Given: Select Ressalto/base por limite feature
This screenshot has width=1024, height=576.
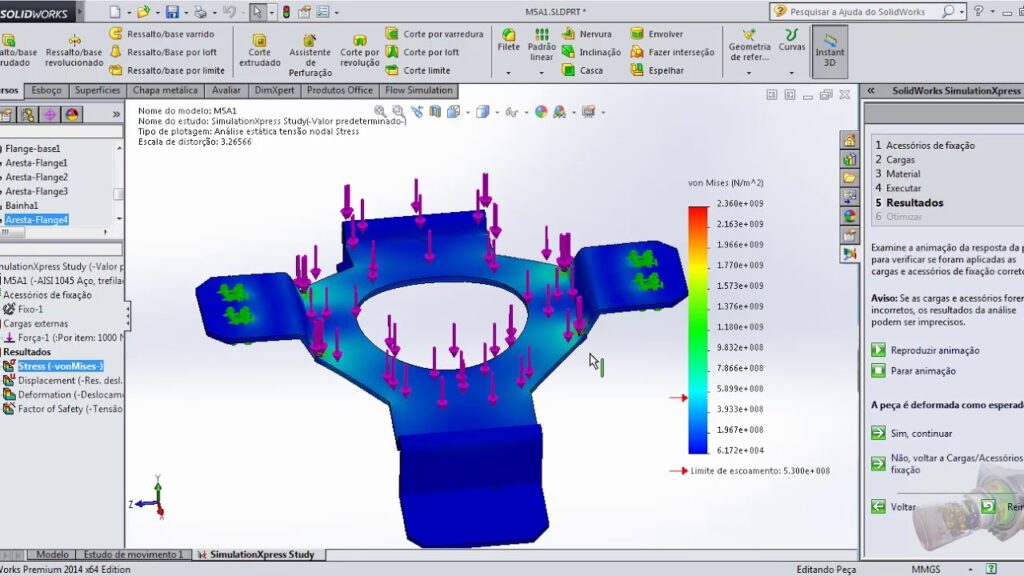Looking at the screenshot, I should pos(167,71).
